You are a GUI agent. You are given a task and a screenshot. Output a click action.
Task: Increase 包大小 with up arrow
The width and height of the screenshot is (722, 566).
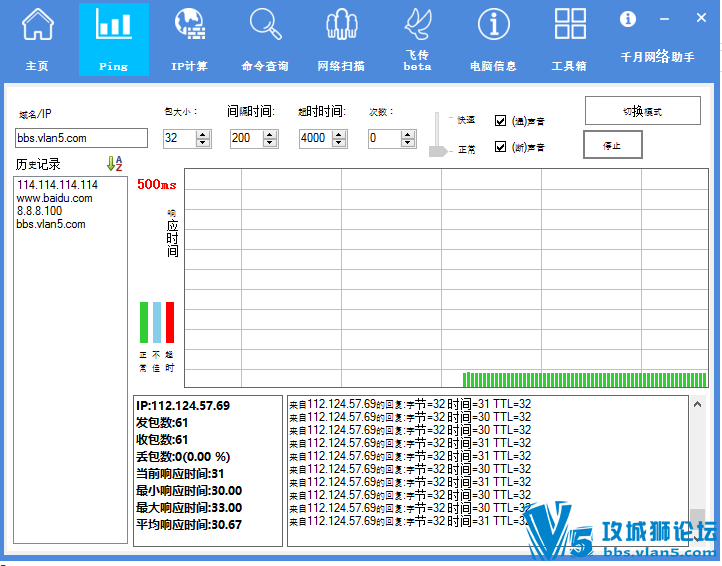tap(203, 134)
